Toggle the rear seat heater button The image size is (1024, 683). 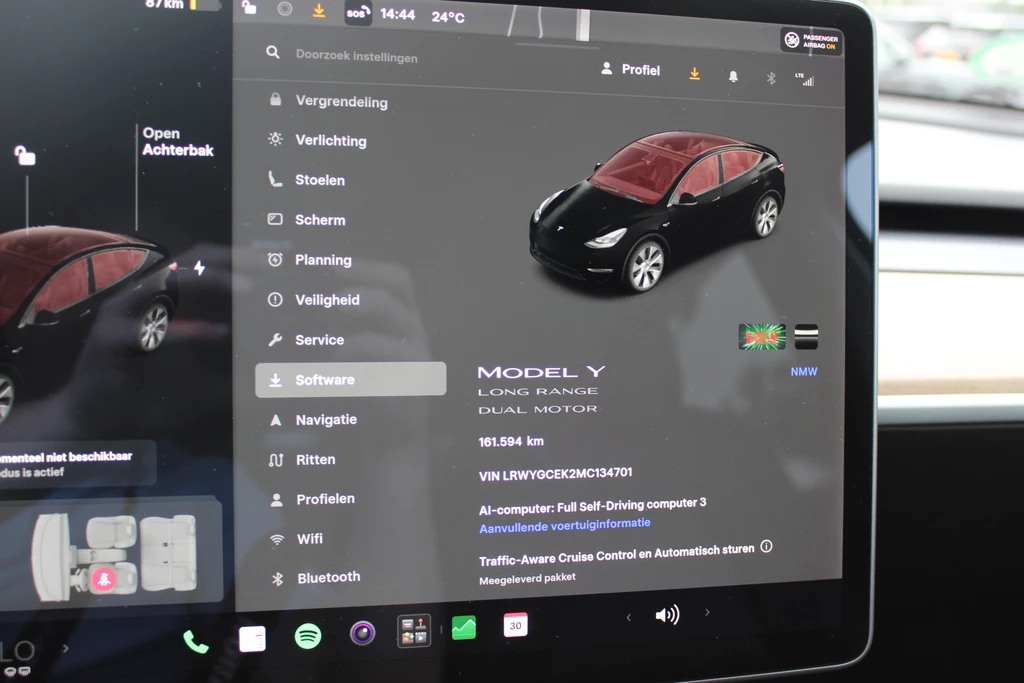click(x=103, y=578)
